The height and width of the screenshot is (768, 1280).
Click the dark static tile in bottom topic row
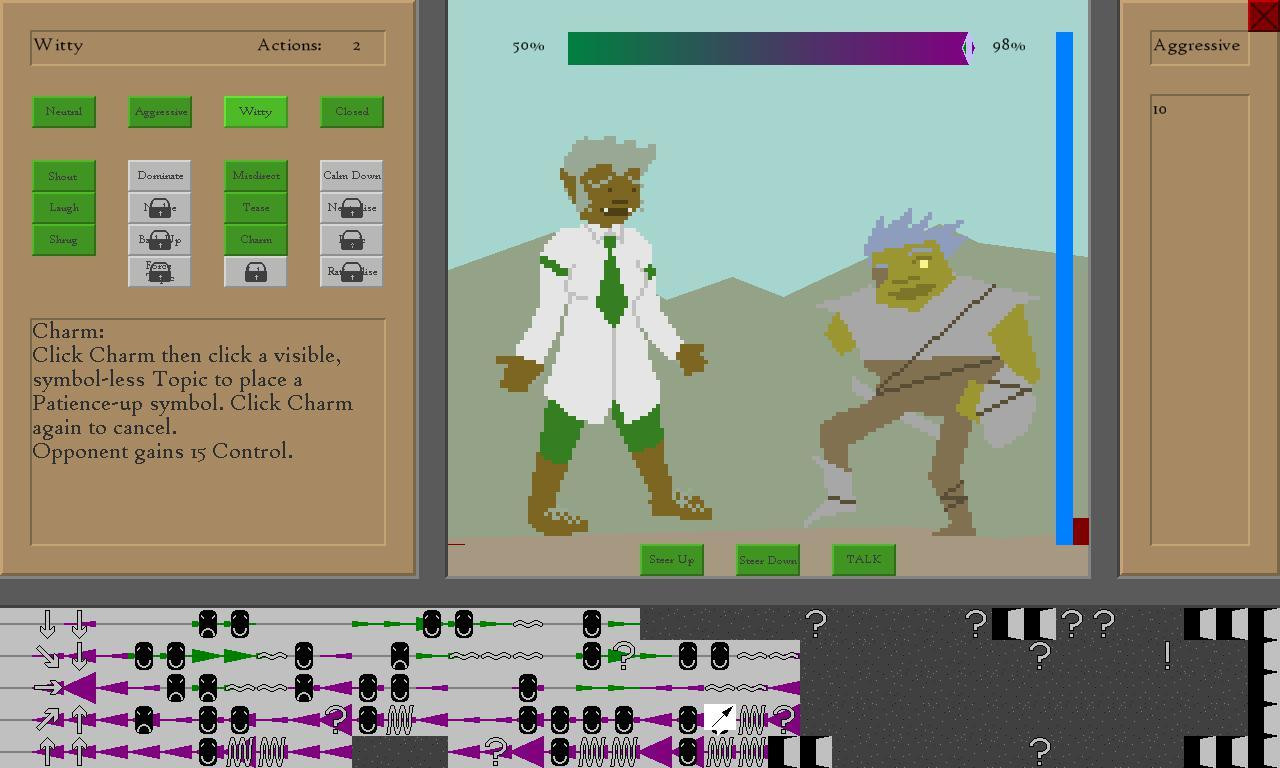tap(400, 752)
